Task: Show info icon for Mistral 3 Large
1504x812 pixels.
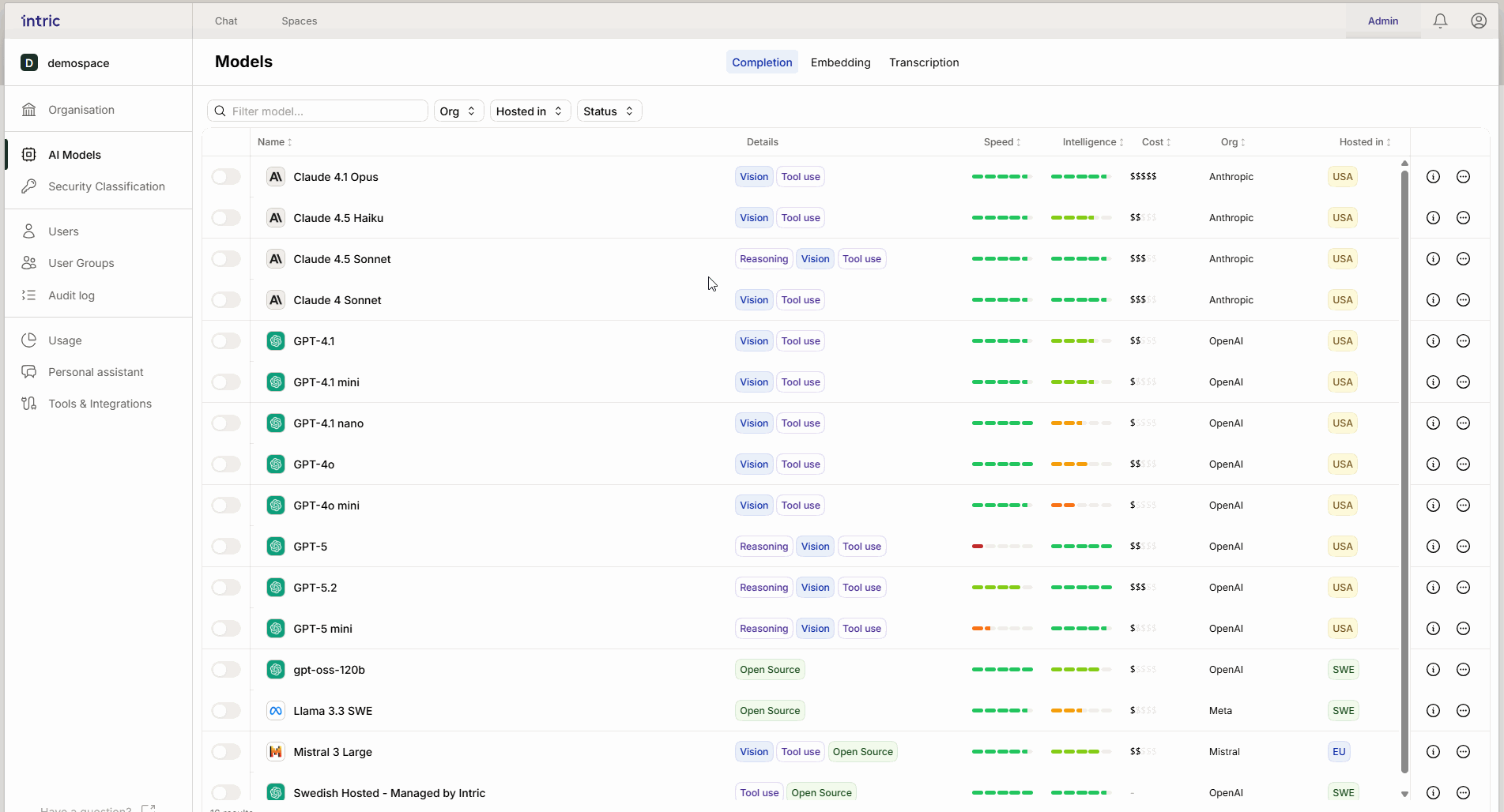Action: 1433,752
